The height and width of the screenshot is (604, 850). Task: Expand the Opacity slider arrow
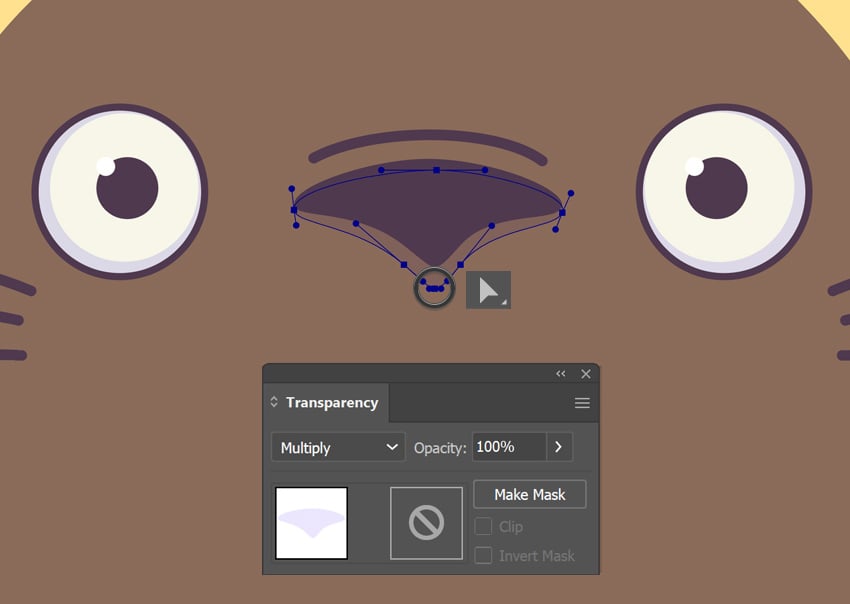click(x=559, y=447)
